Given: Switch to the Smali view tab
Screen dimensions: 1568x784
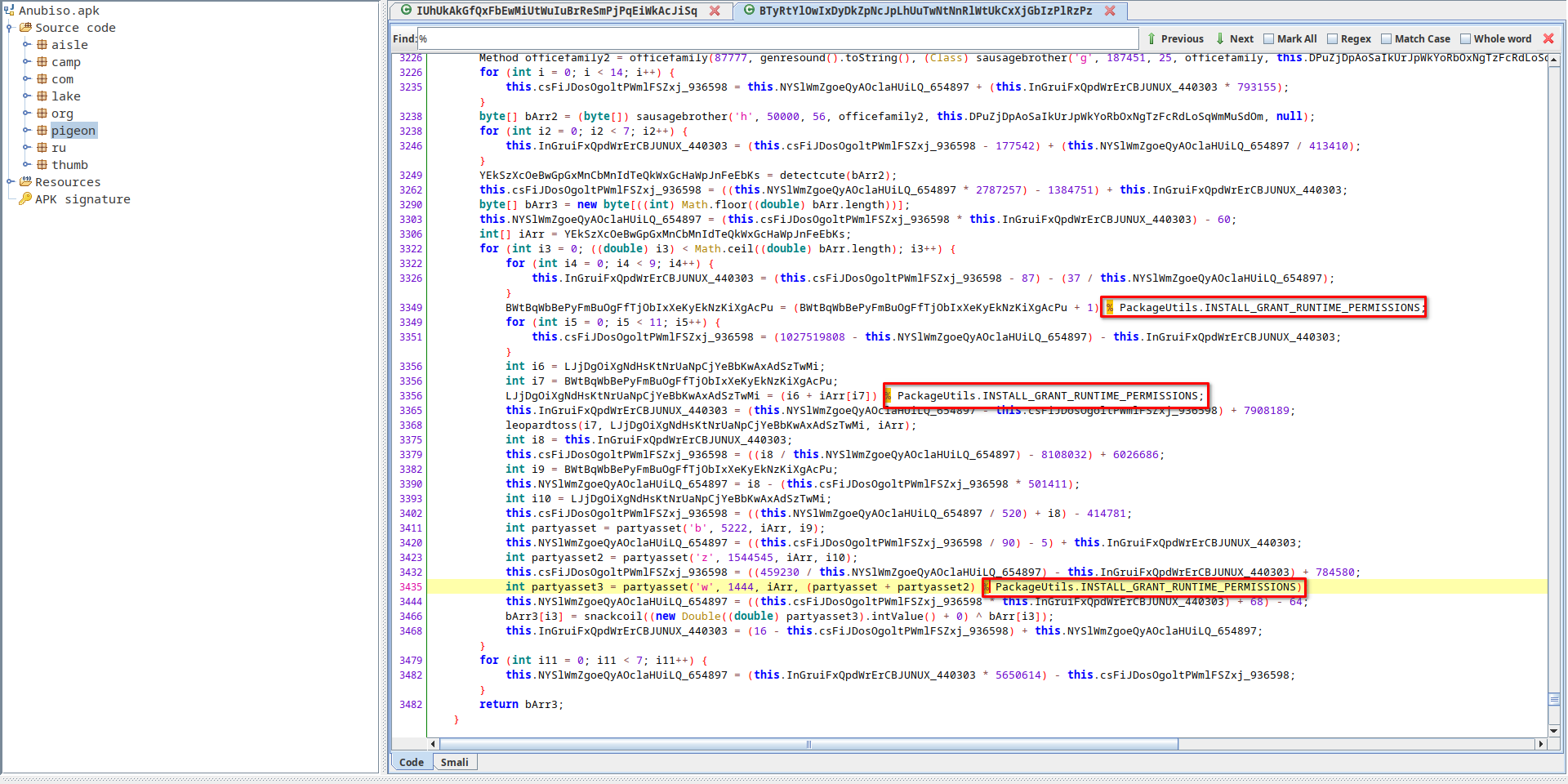Looking at the screenshot, I should click(455, 762).
